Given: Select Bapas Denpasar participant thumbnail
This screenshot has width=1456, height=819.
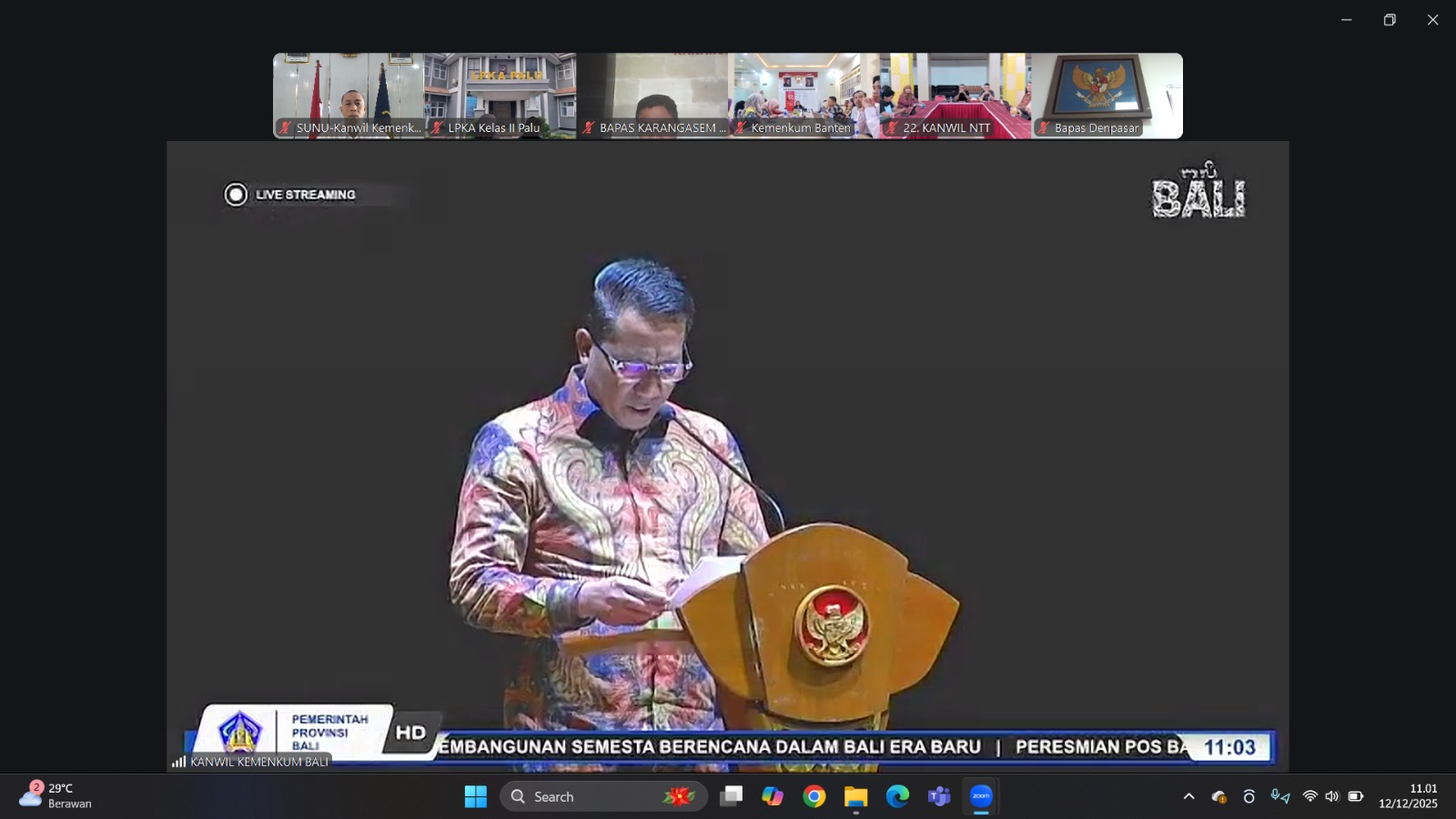Looking at the screenshot, I should point(1107,96).
